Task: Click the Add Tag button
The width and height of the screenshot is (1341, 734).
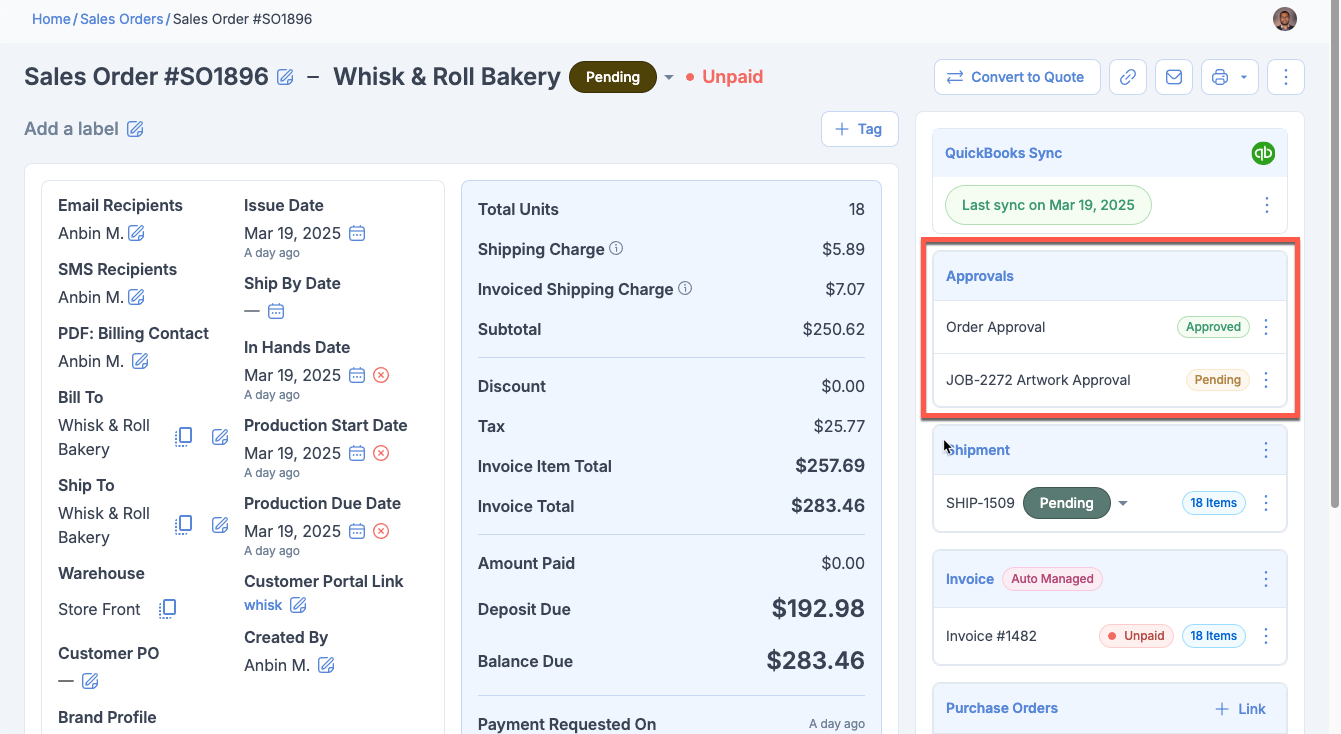Action: click(x=859, y=129)
